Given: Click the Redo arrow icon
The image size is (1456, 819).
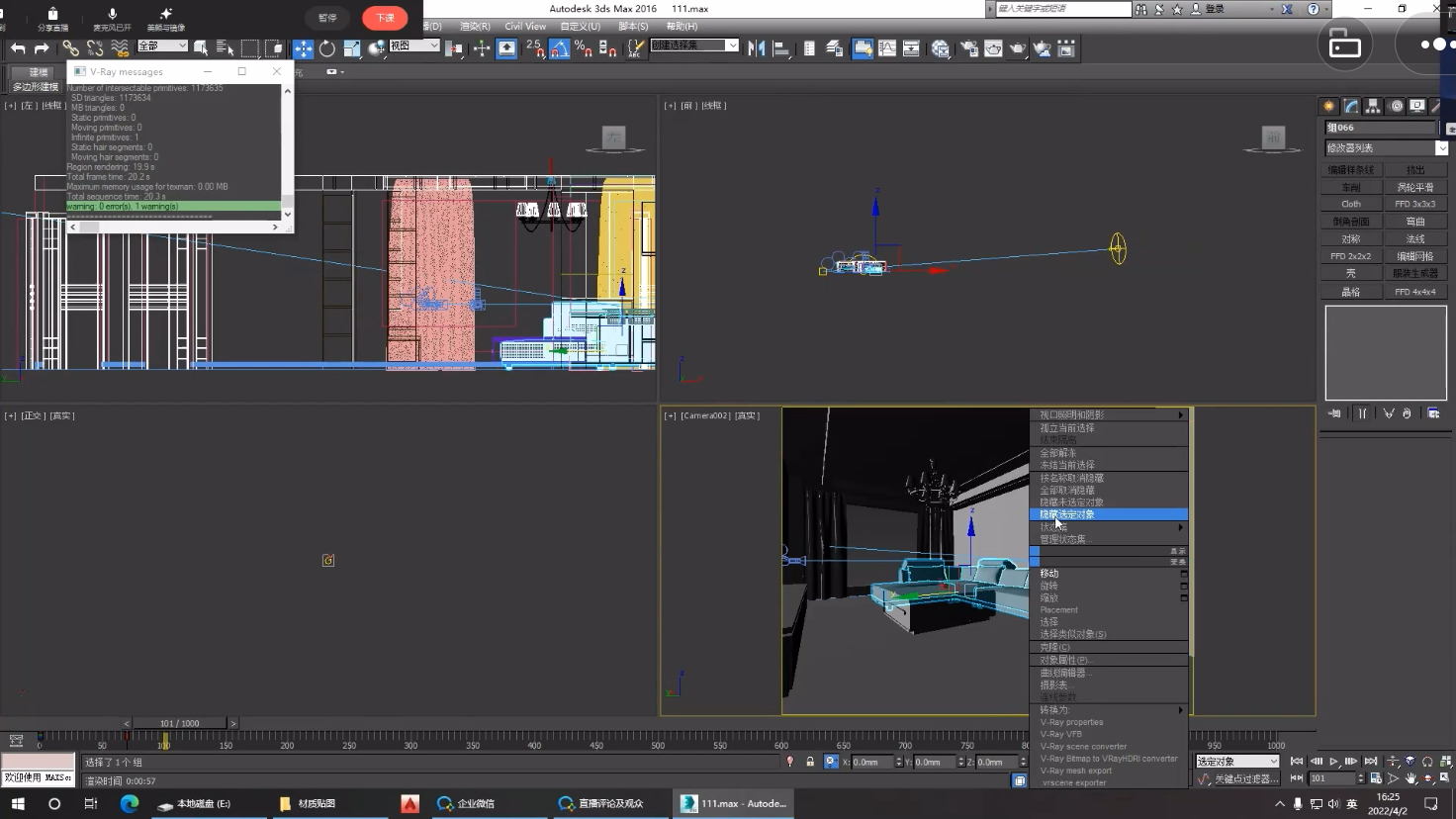Looking at the screenshot, I should [42, 47].
